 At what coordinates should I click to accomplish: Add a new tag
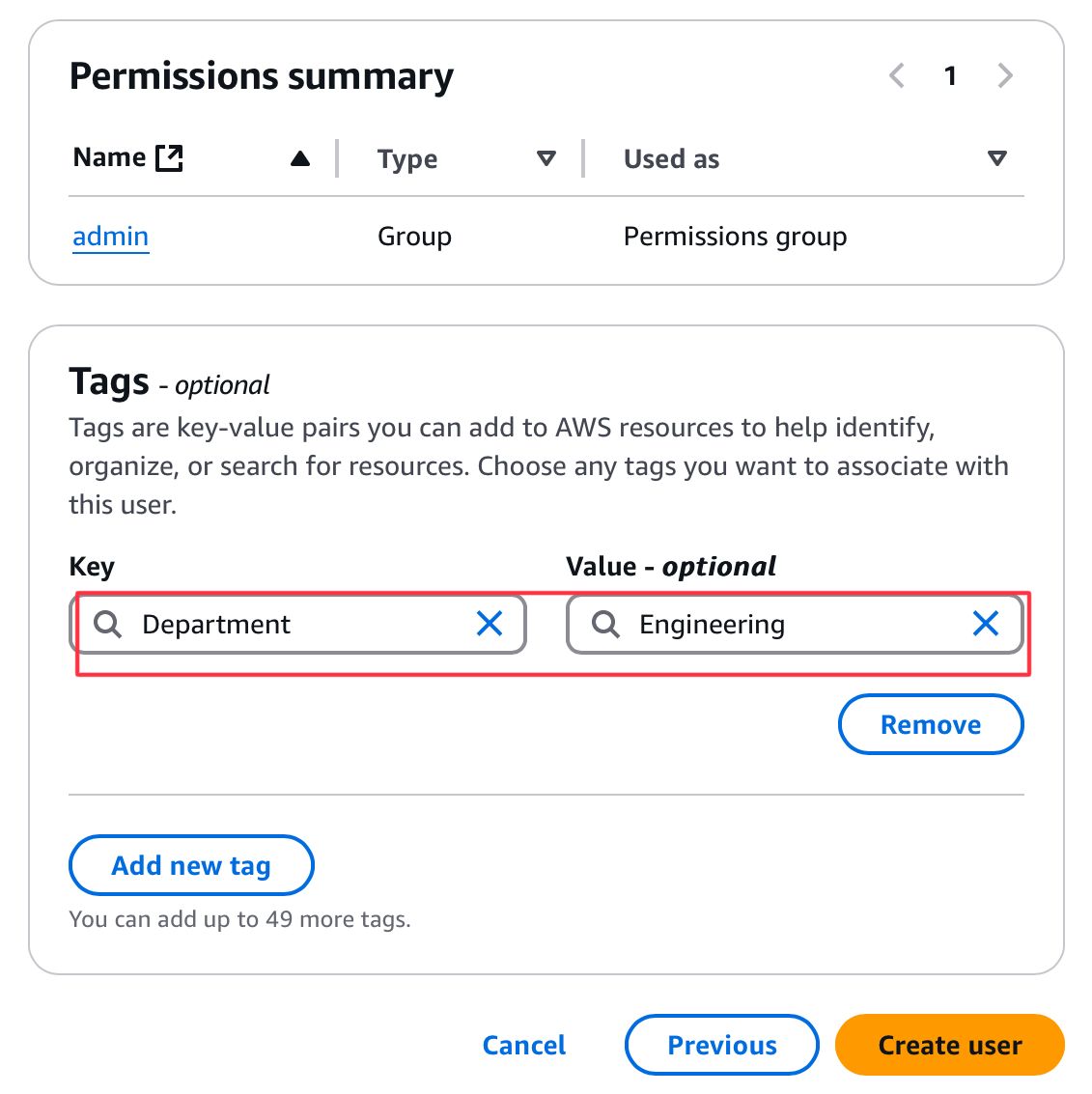click(191, 865)
